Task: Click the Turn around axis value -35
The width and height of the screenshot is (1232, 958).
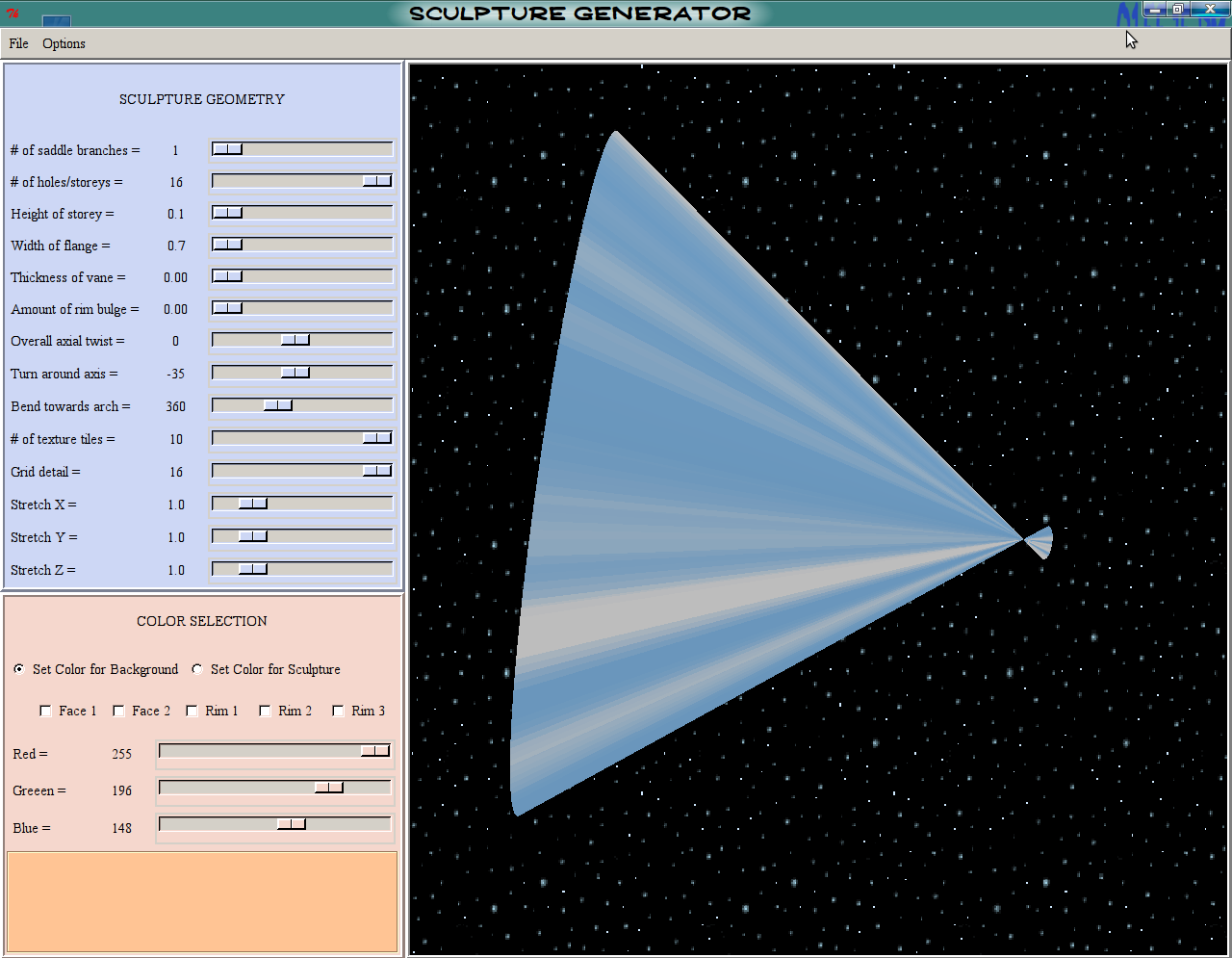Action: (x=175, y=374)
